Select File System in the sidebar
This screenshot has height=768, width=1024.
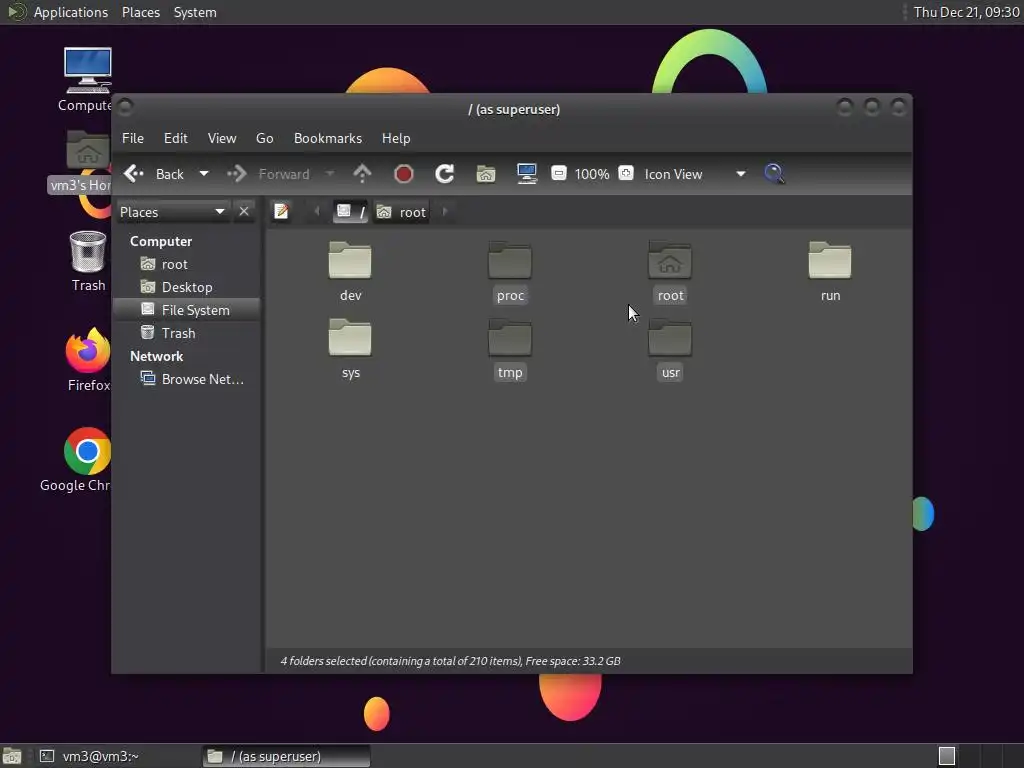[187, 310]
